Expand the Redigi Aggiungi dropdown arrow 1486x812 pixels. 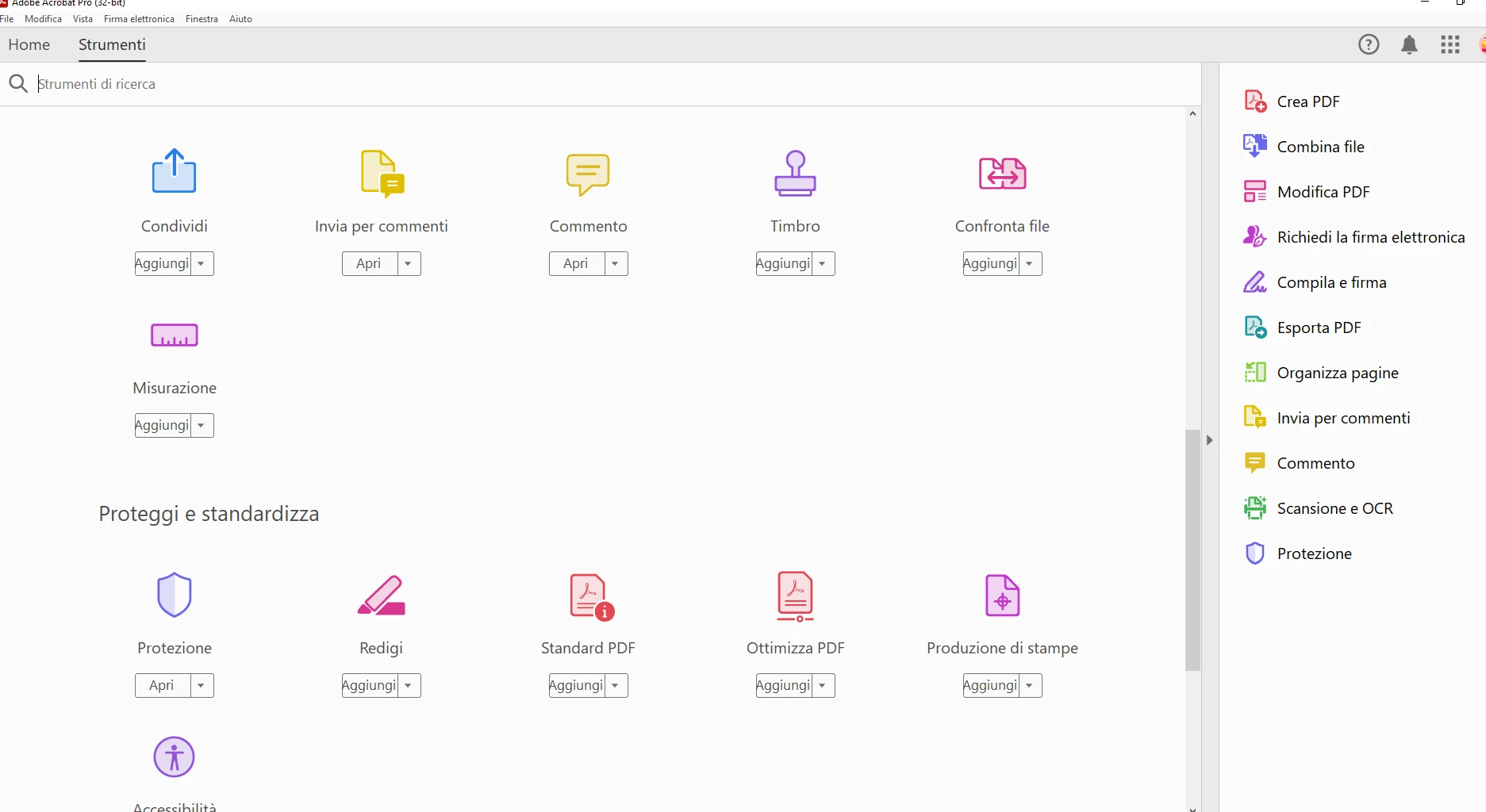click(x=409, y=685)
